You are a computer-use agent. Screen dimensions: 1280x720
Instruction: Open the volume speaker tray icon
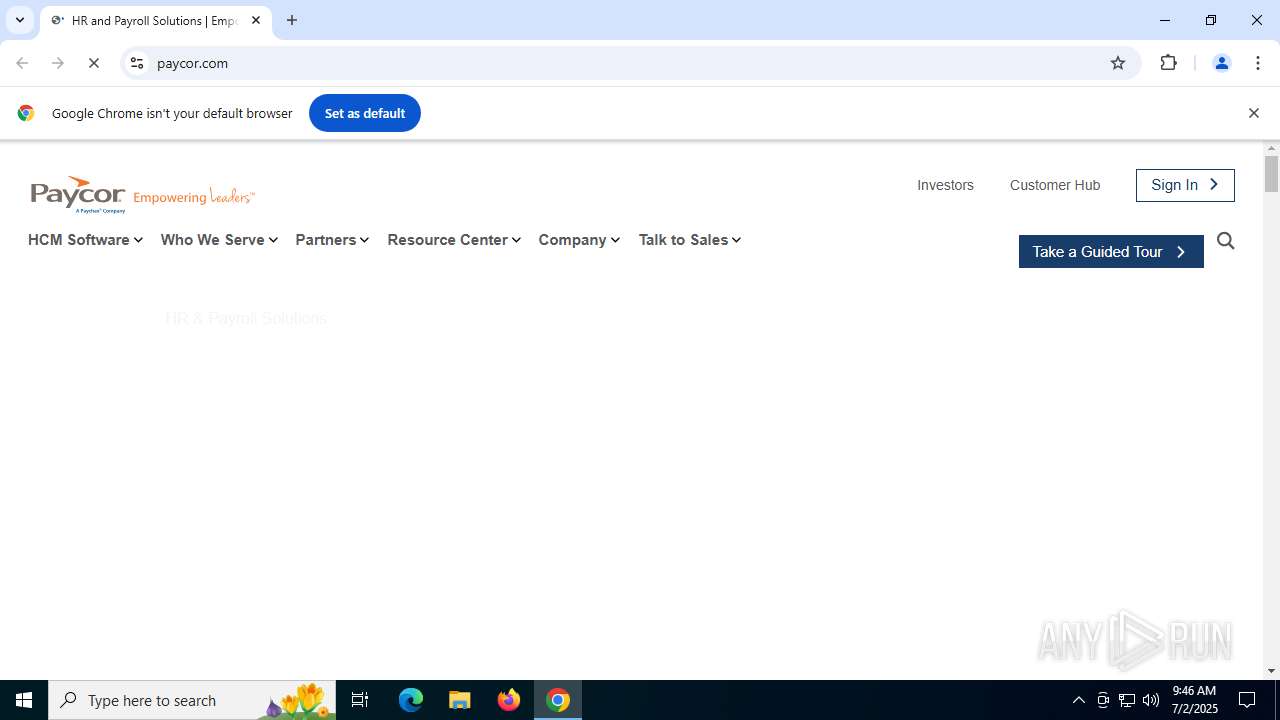[x=1151, y=700]
